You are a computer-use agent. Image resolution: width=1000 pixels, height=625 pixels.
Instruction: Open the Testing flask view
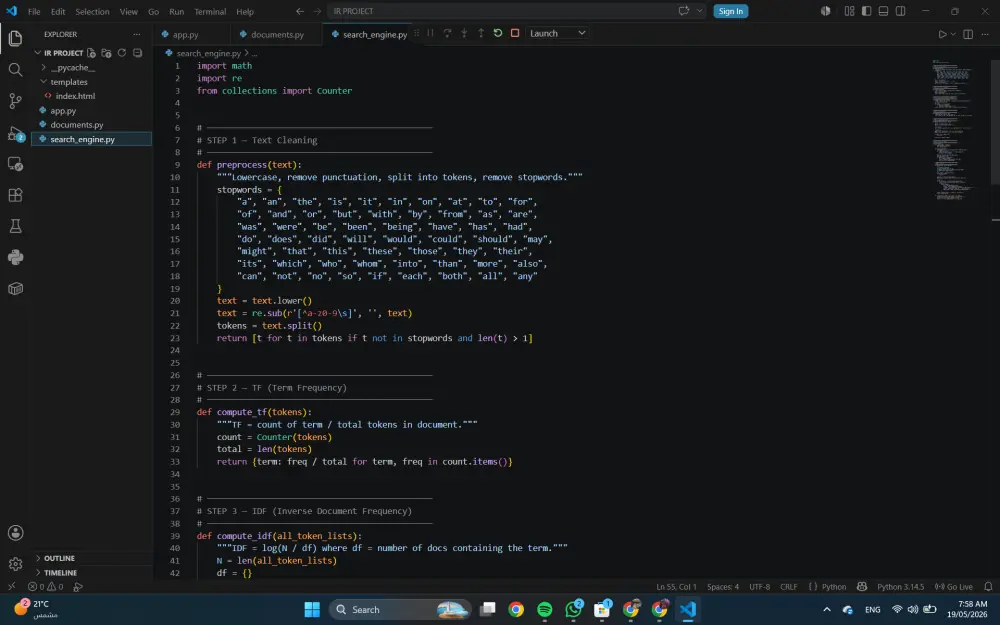point(15,226)
